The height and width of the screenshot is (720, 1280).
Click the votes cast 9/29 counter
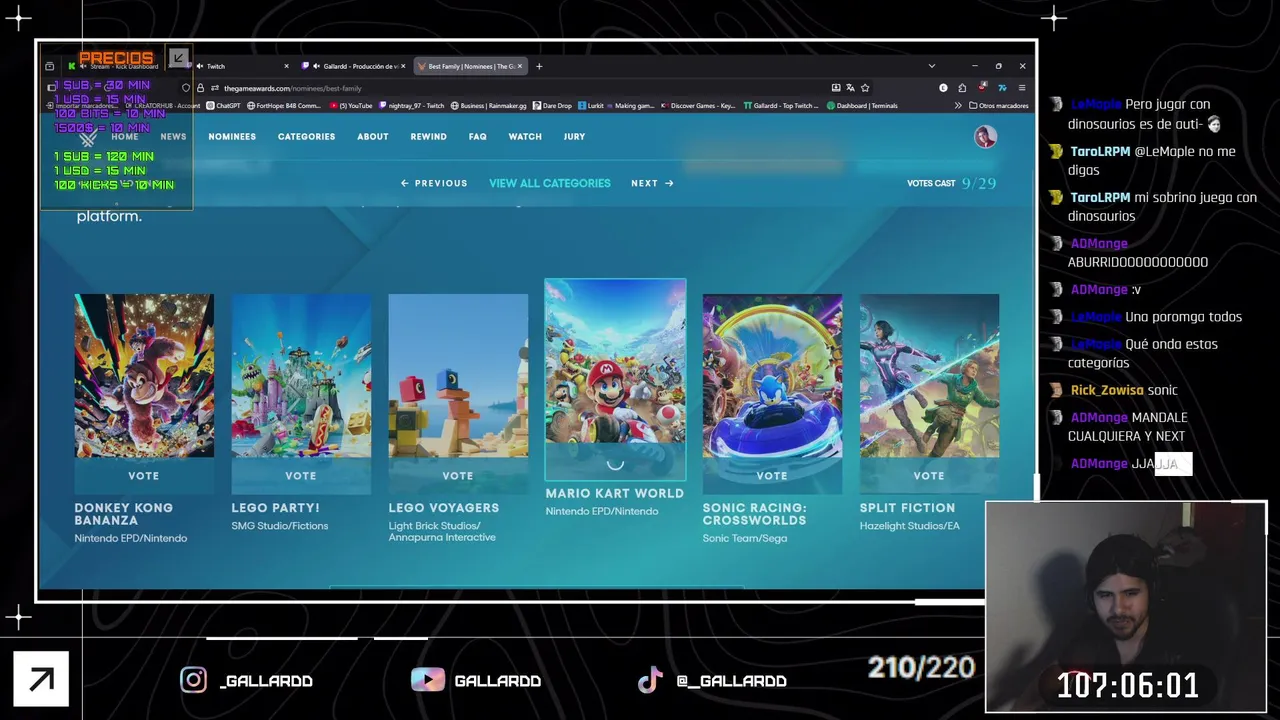pos(952,183)
